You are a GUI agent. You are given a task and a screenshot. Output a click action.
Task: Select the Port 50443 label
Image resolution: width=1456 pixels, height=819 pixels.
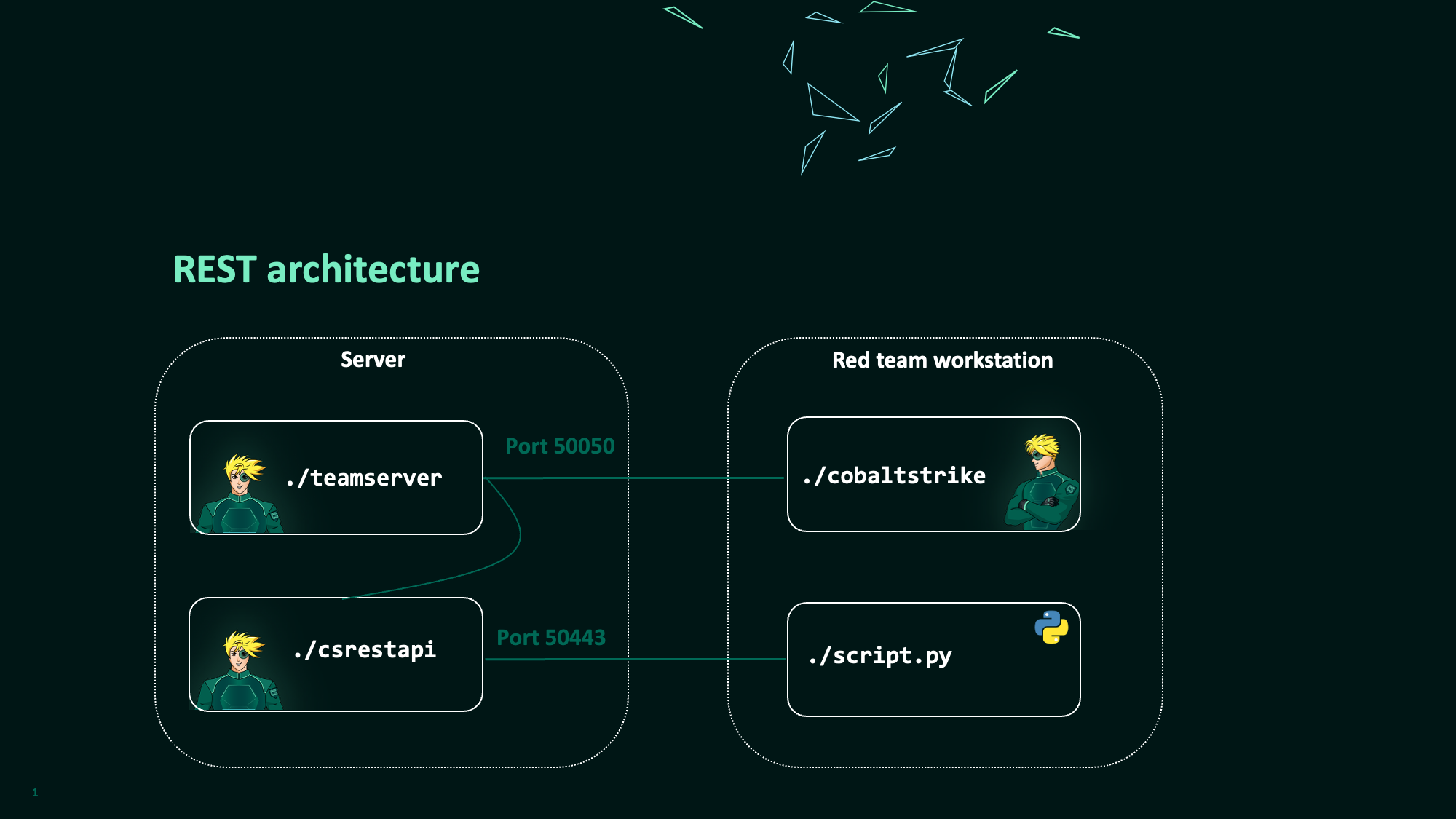[x=551, y=638]
